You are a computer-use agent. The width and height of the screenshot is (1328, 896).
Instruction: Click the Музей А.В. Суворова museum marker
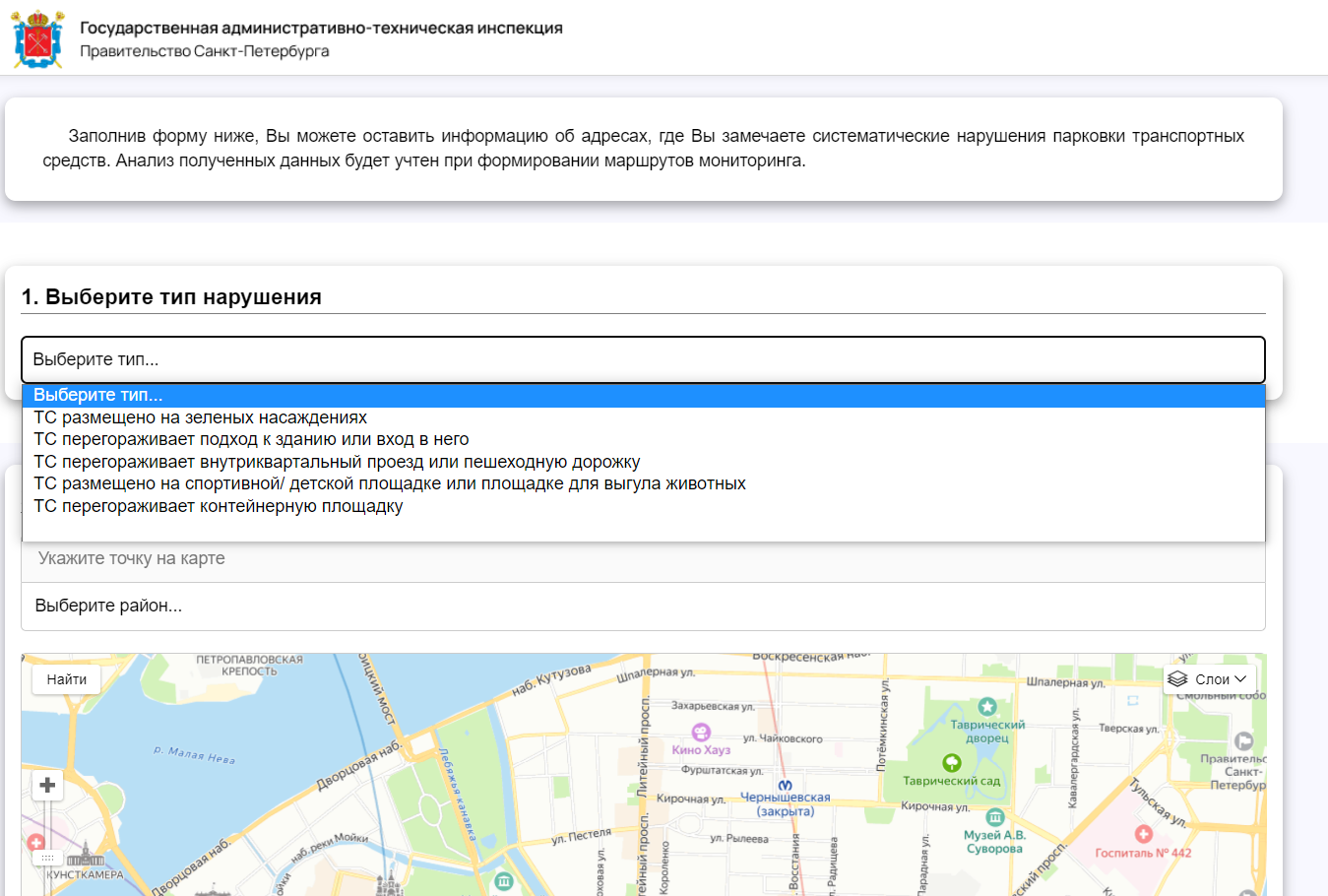(x=995, y=817)
